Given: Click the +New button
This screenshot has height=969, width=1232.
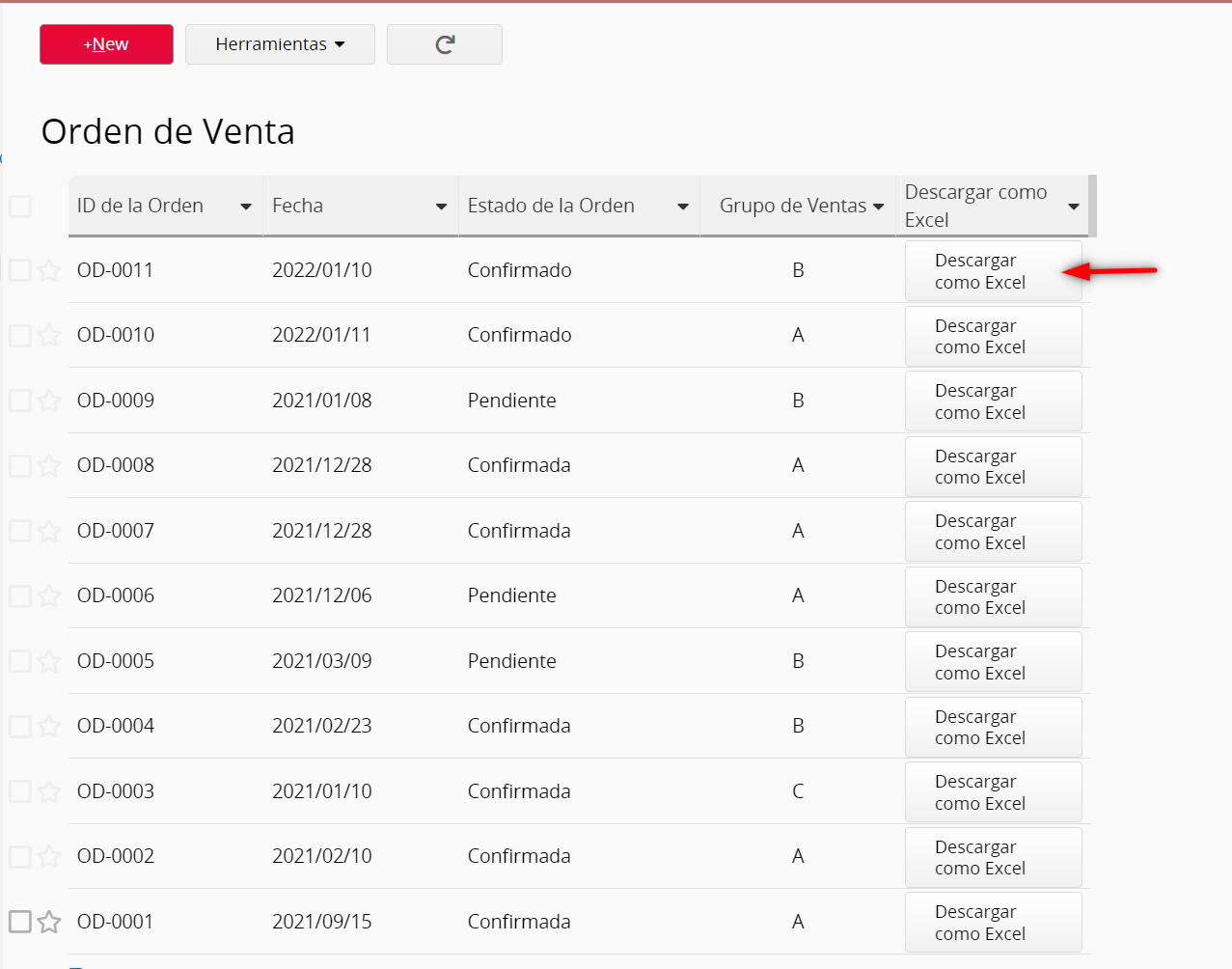Looking at the screenshot, I should (106, 43).
